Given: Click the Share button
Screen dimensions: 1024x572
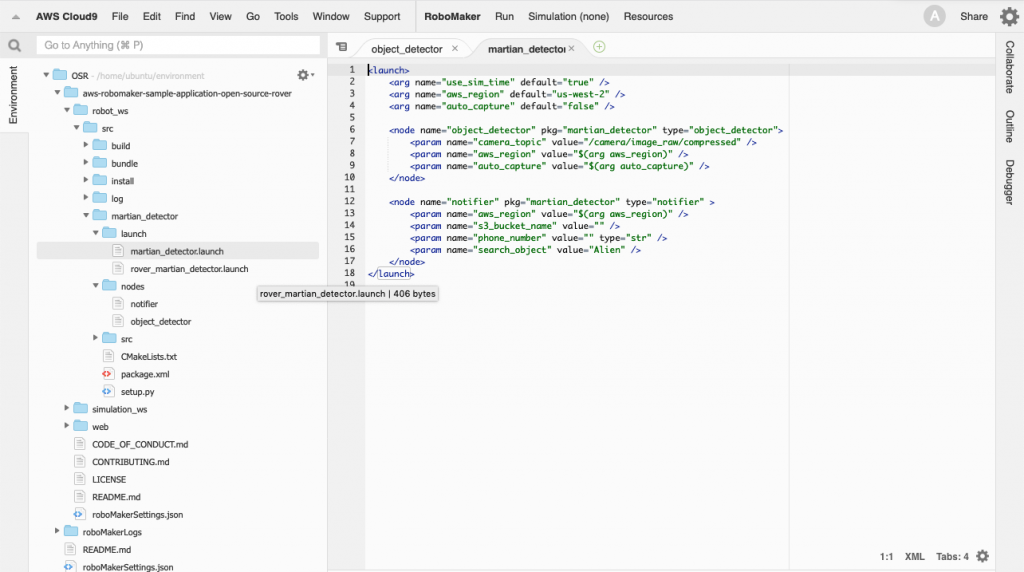Looking at the screenshot, I should 973,17.
